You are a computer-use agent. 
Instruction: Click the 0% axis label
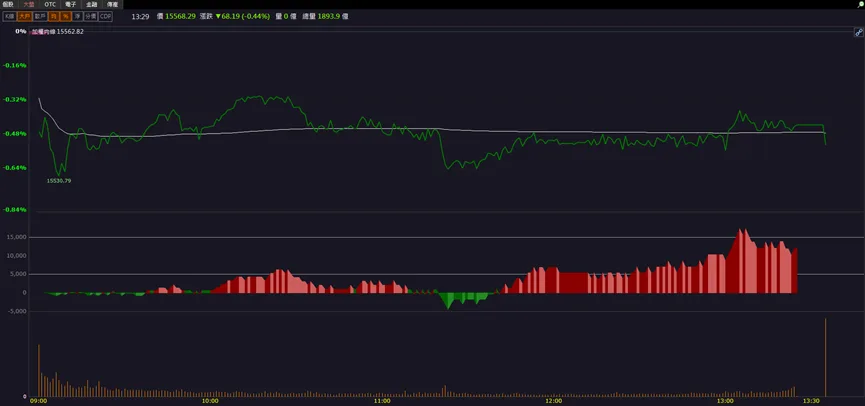pyautogui.click(x=21, y=31)
